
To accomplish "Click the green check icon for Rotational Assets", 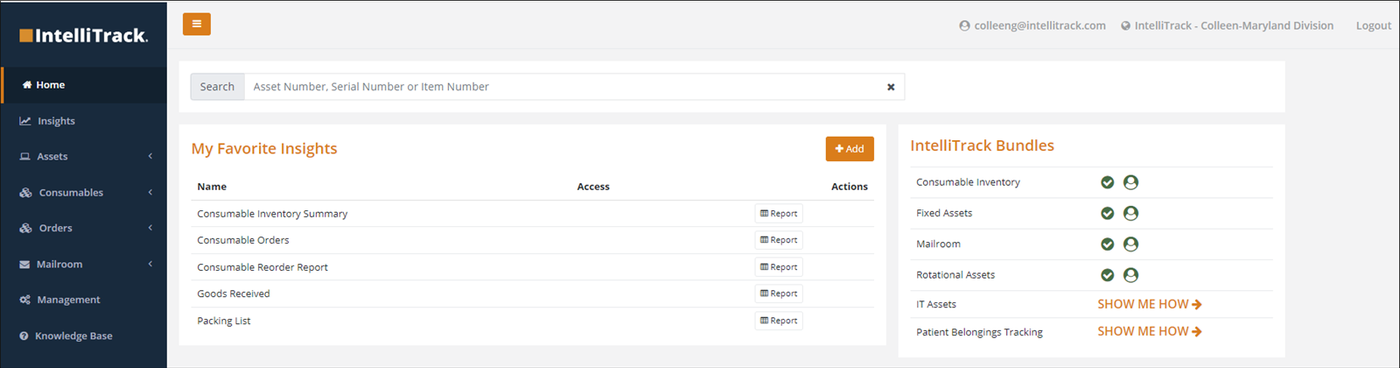I will coord(1108,275).
